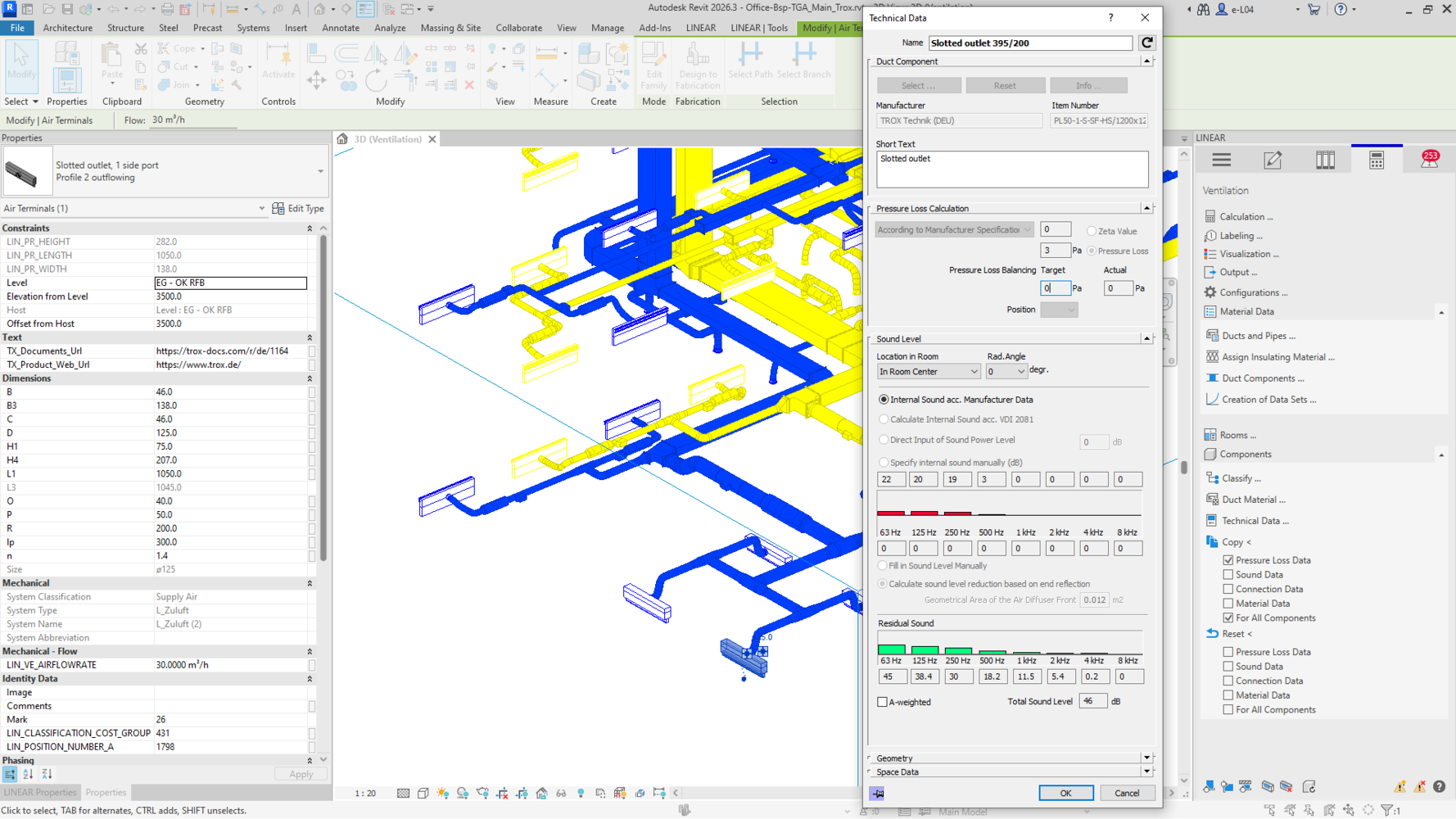Viewport: 1456px width, 819px height.
Task: Click the Target pressure loss input field
Action: (x=1055, y=288)
